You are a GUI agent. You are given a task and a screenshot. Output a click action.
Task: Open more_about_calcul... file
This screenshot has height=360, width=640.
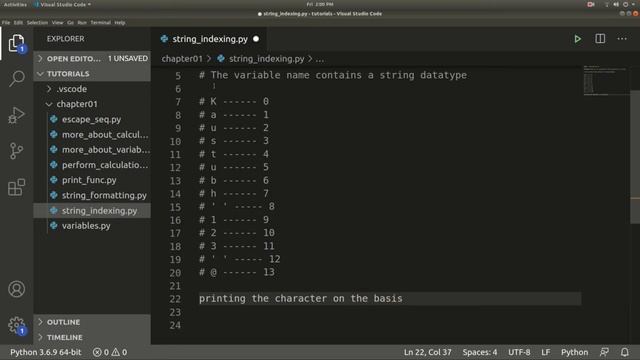[x=105, y=134]
